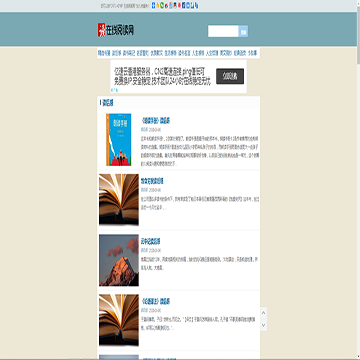Open the second article title beside open book image

(x=152, y=181)
